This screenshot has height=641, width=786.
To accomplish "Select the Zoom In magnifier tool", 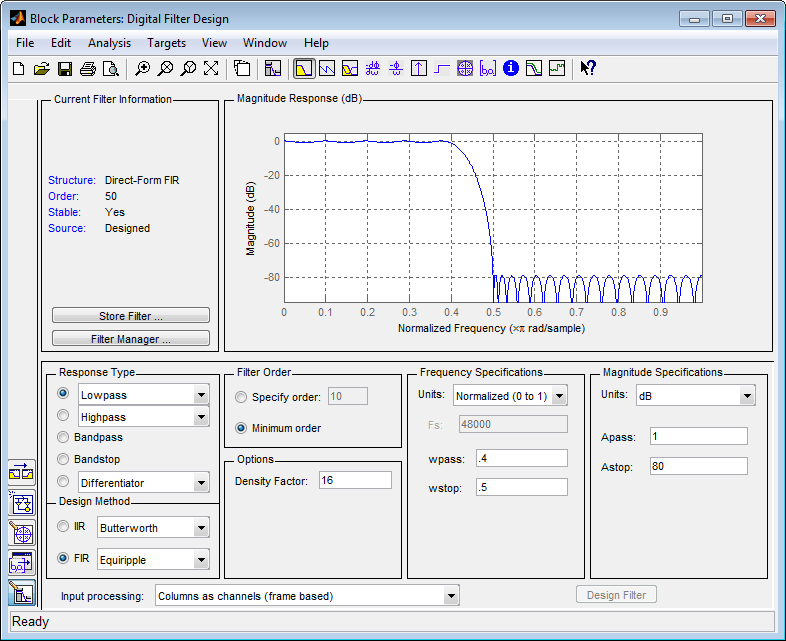I will [143, 69].
